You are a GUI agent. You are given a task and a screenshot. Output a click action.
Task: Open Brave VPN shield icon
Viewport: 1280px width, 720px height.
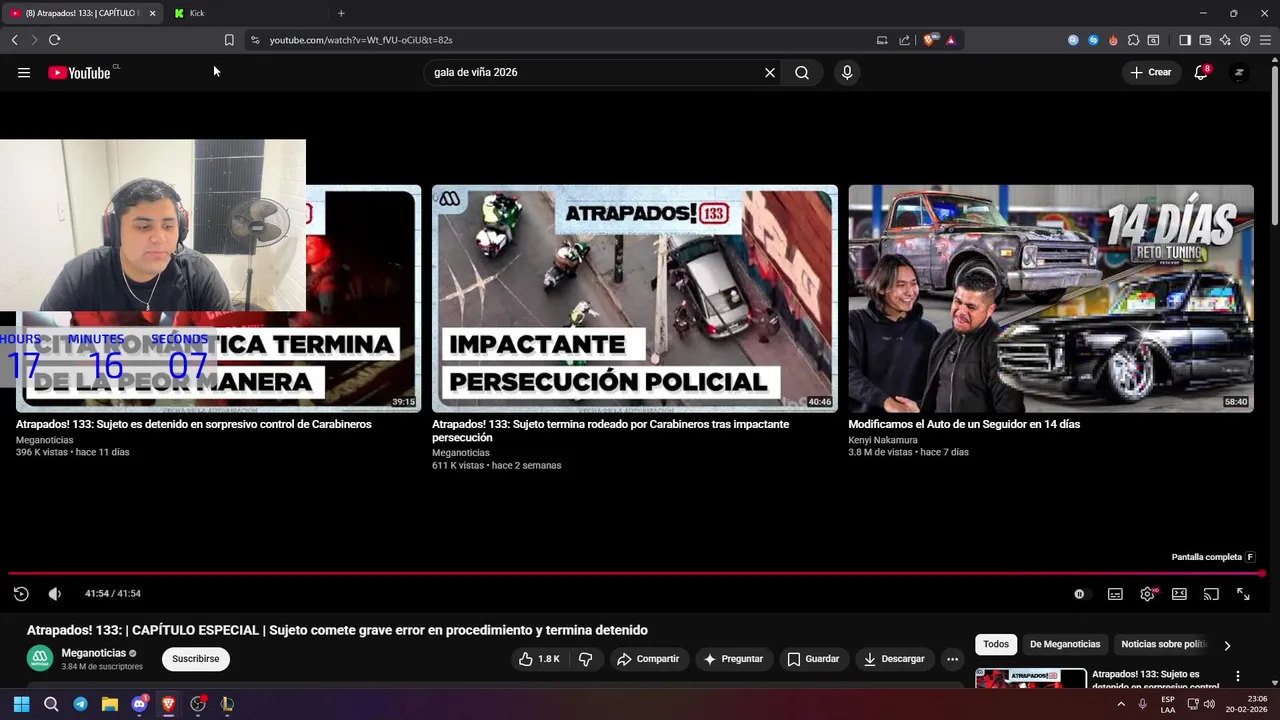coord(1245,40)
